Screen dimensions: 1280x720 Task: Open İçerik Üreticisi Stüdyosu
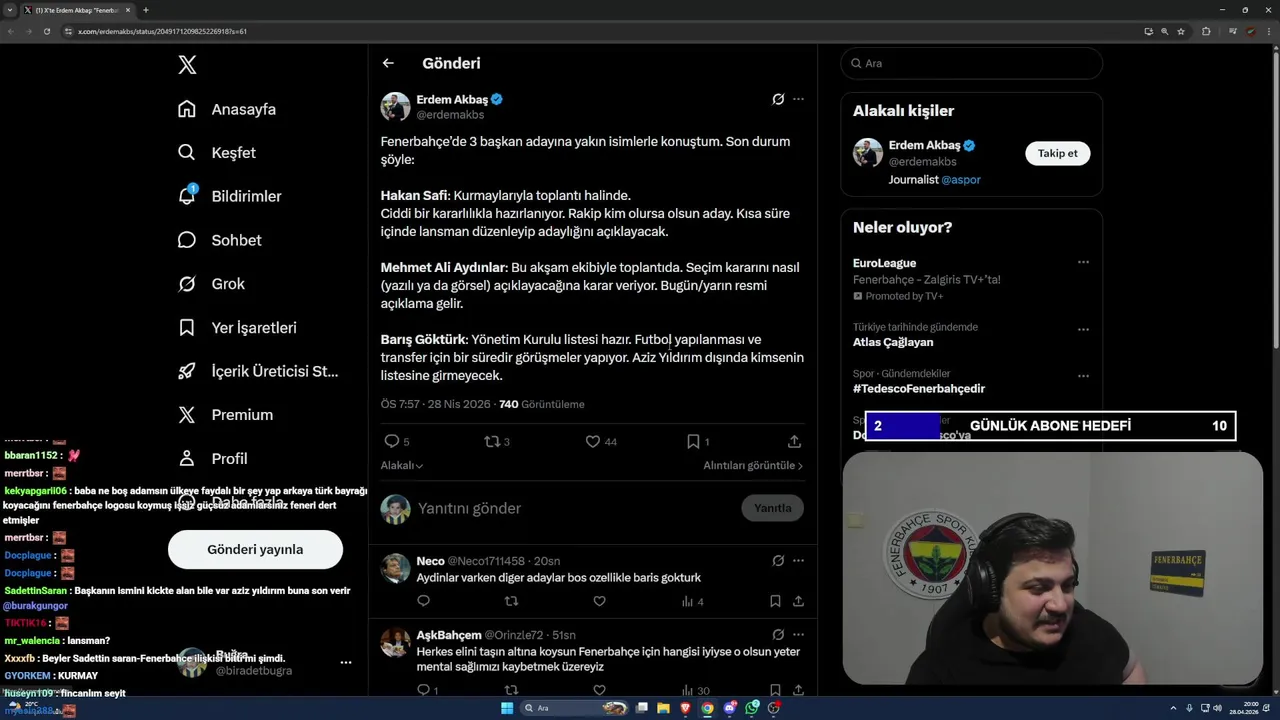[258, 371]
